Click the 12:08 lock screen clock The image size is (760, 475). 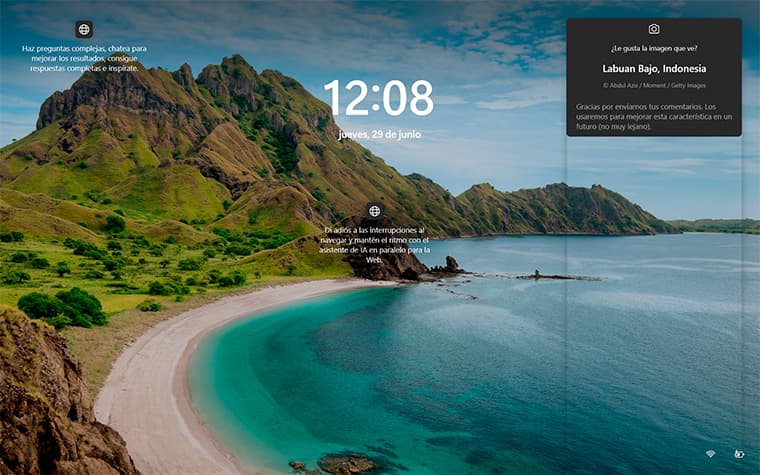click(x=379, y=98)
